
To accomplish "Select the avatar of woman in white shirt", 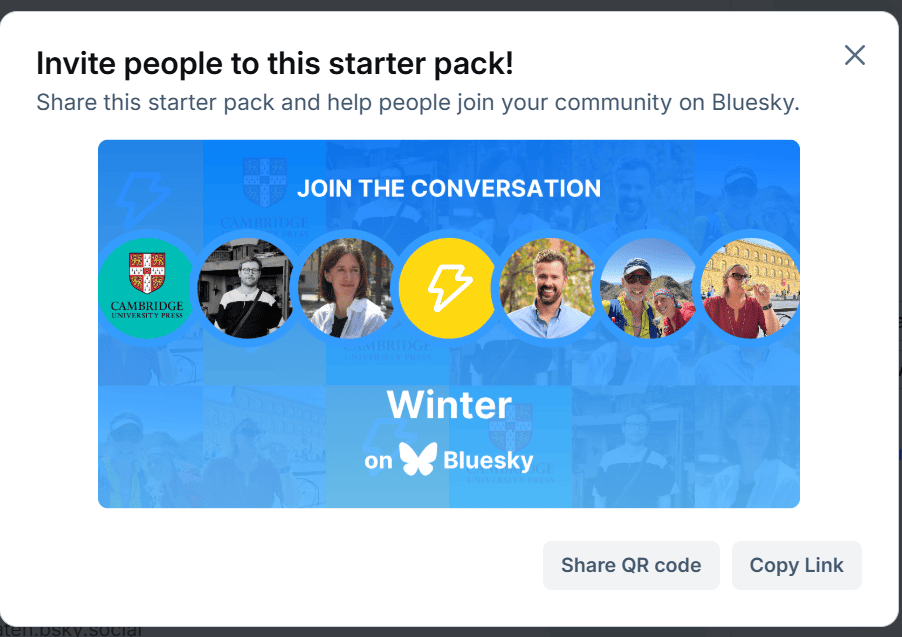I will pyautogui.click(x=347, y=288).
